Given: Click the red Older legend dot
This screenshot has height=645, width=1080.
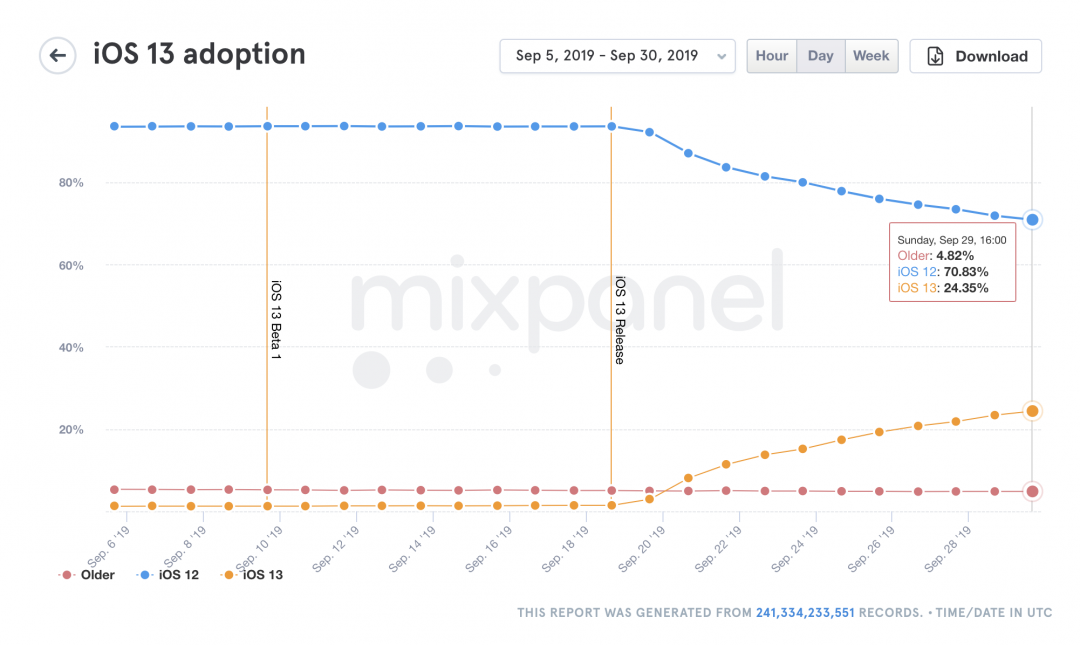Looking at the screenshot, I should coord(67,575).
